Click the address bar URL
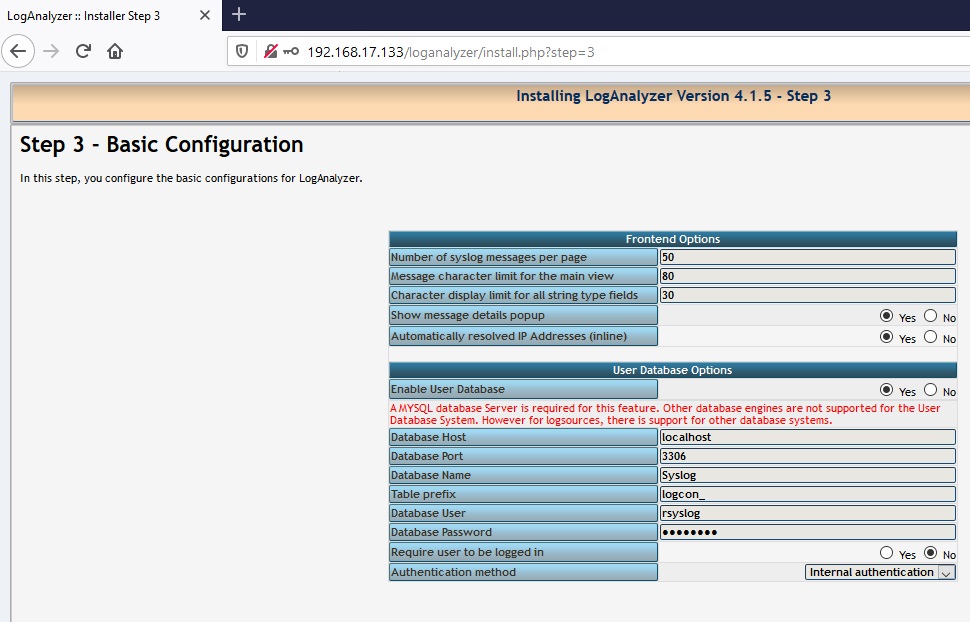Screen dimensions: 970x622 pos(451,52)
